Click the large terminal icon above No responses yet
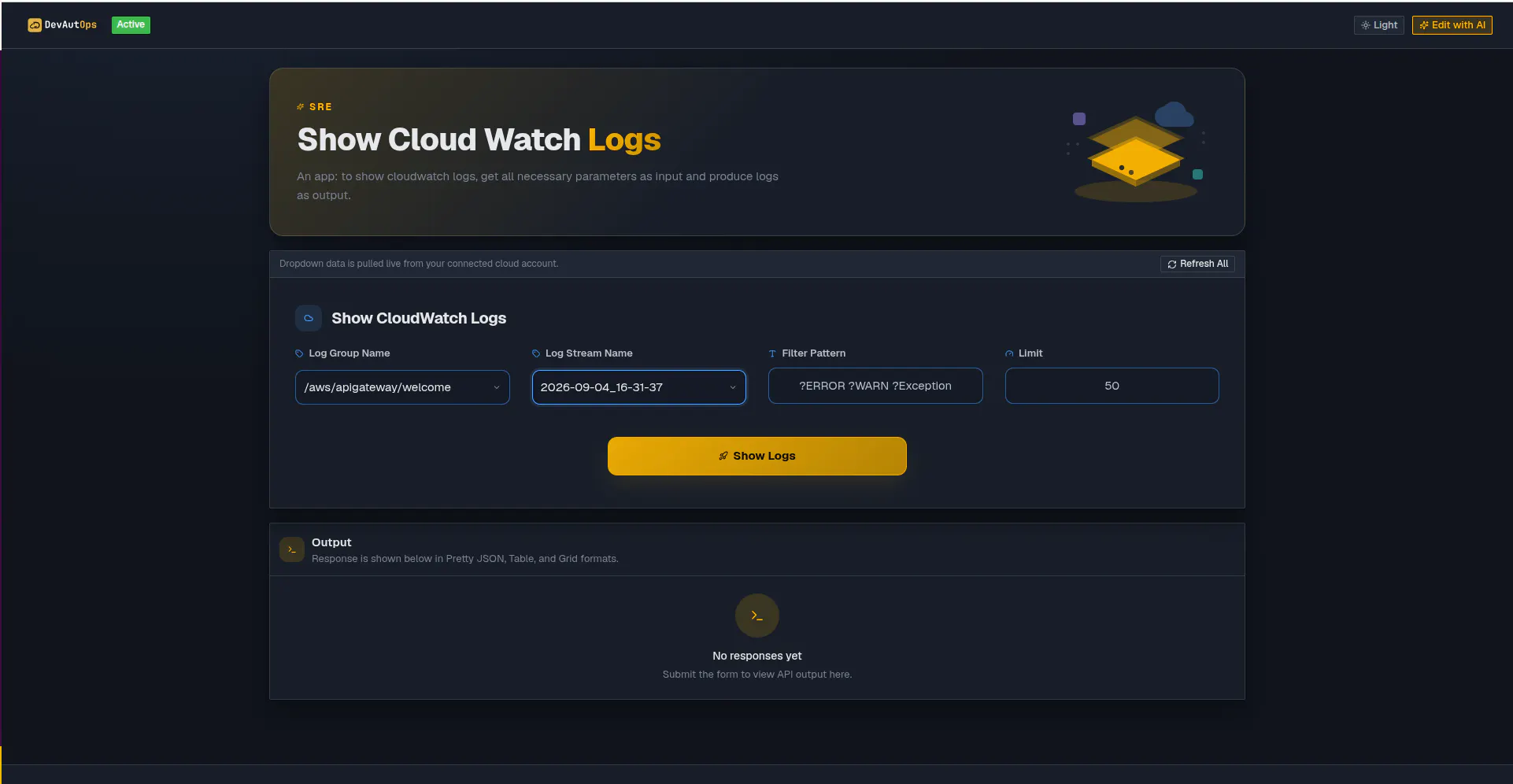Viewport: 1513px width, 784px height. point(756,616)
